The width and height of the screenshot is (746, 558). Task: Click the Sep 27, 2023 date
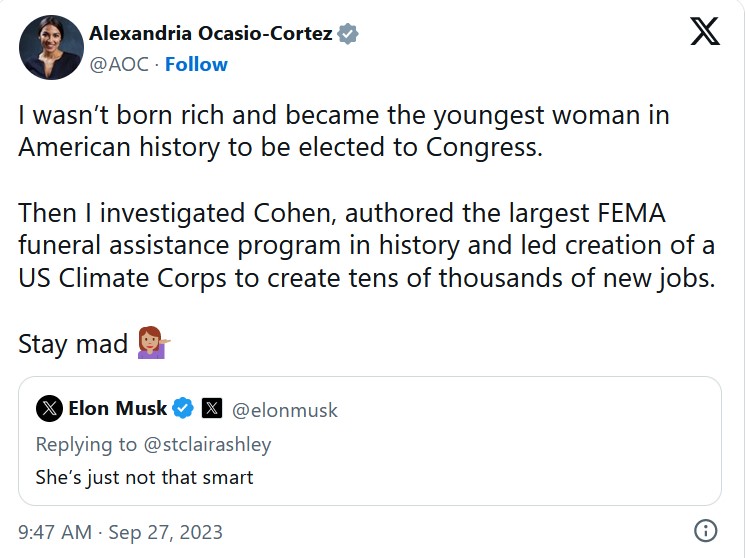[166, 532]
